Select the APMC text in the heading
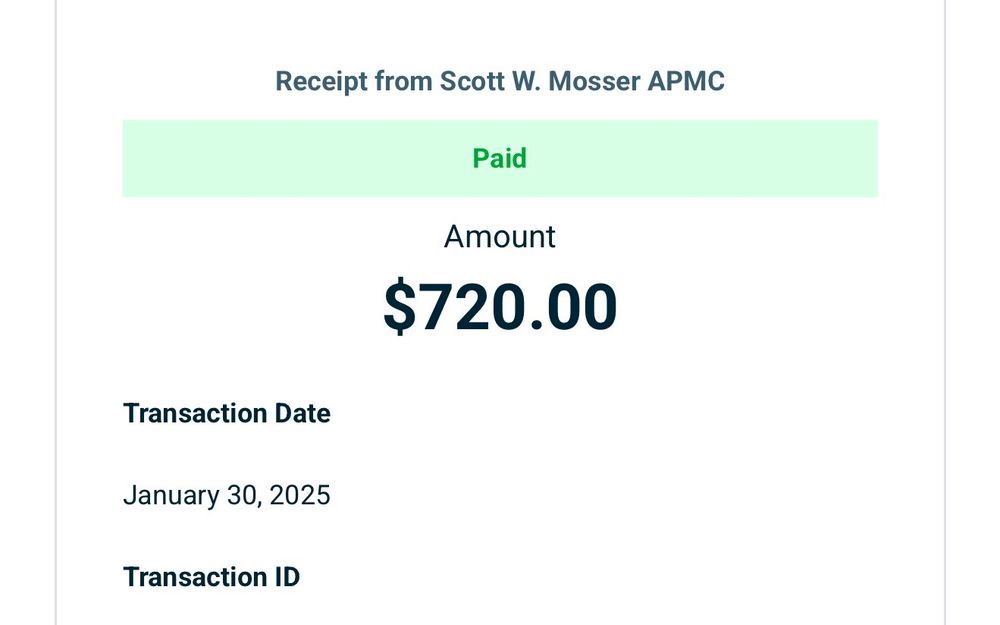1000x625 pixels. tap(686, 81)
